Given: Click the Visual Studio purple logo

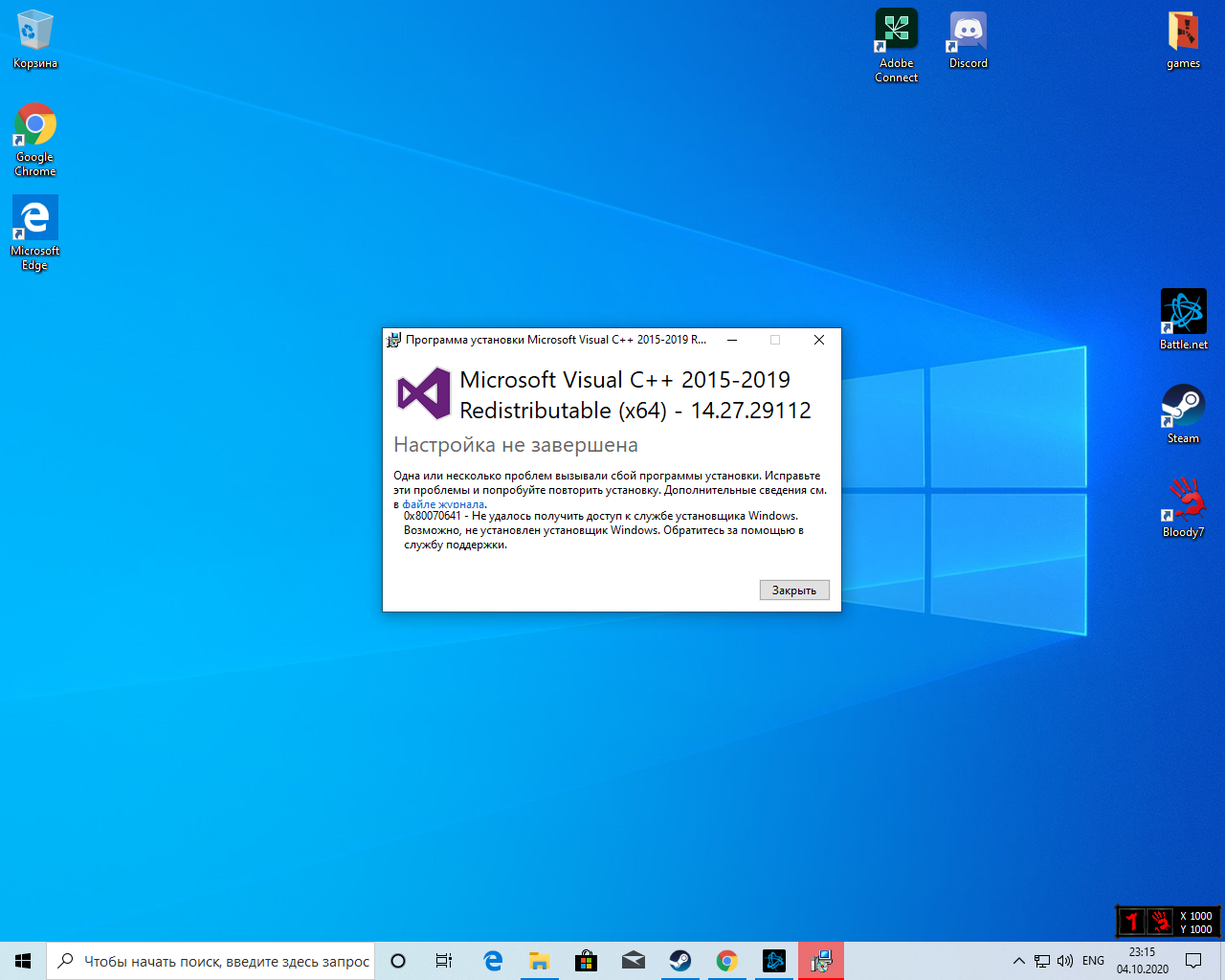Looking at the screenshot, I should [x=424, y=393].
